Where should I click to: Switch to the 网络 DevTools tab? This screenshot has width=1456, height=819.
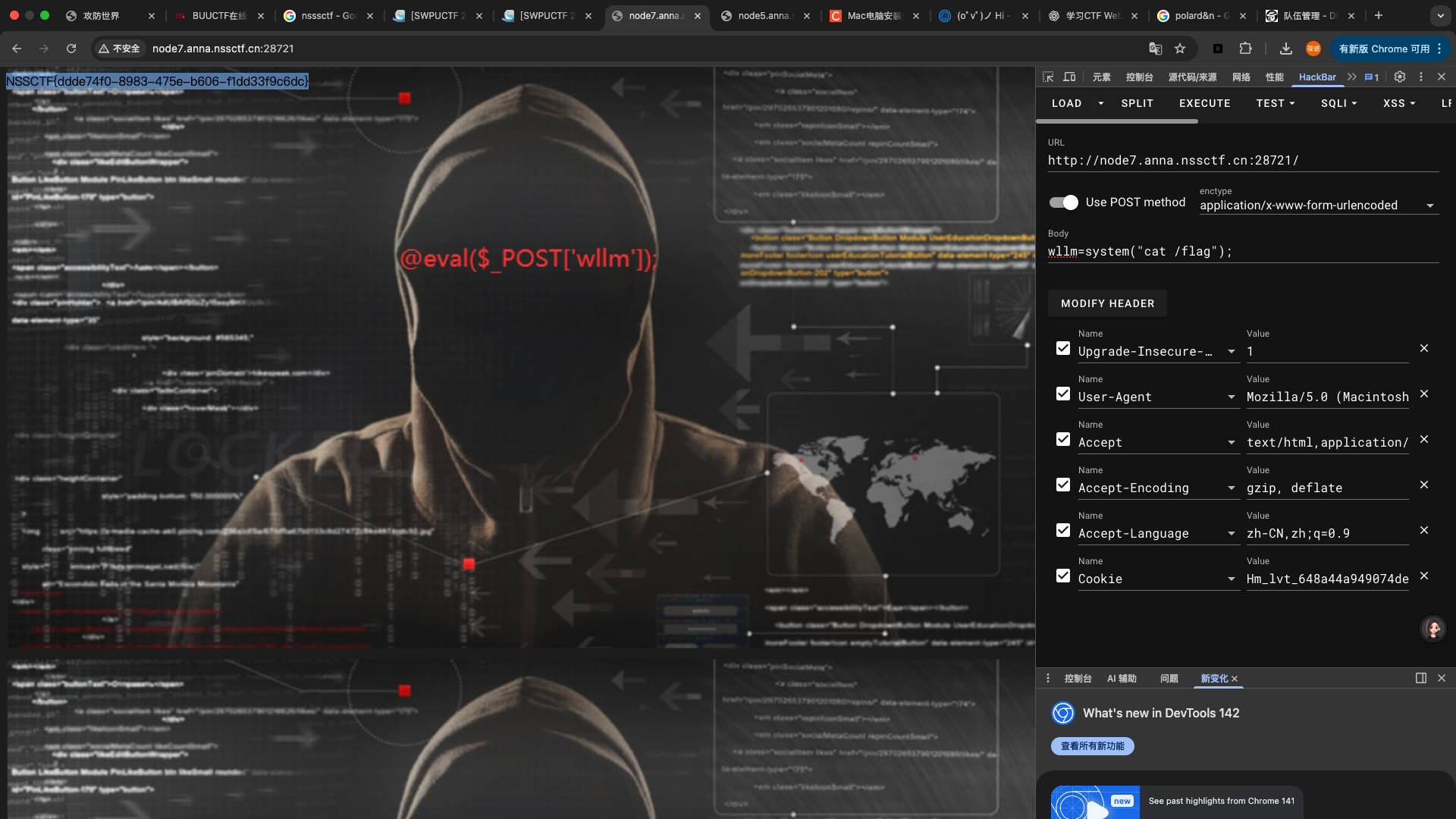click(x=1241, y=77)
